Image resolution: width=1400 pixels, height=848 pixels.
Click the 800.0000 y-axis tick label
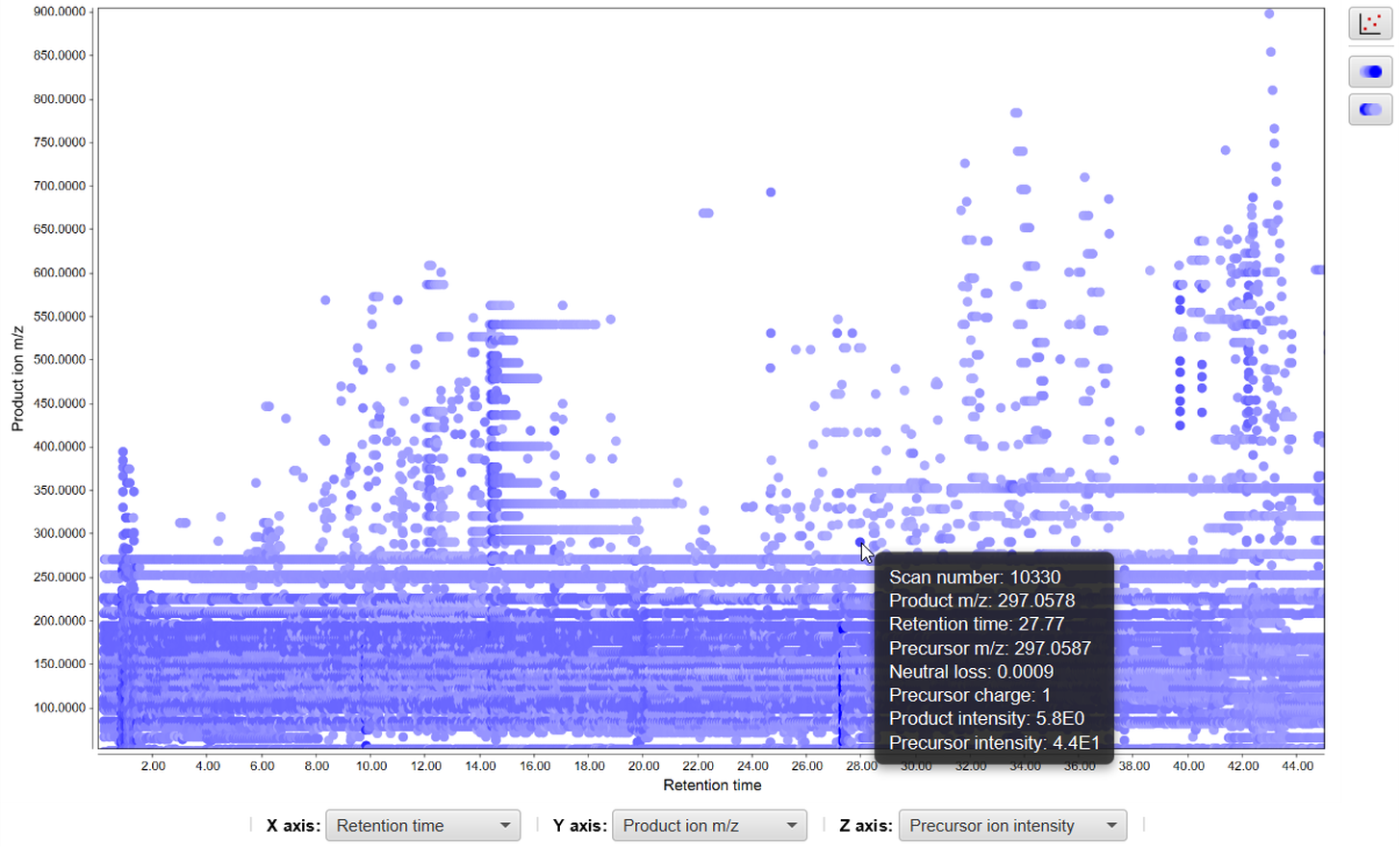[x=60, y=98]
